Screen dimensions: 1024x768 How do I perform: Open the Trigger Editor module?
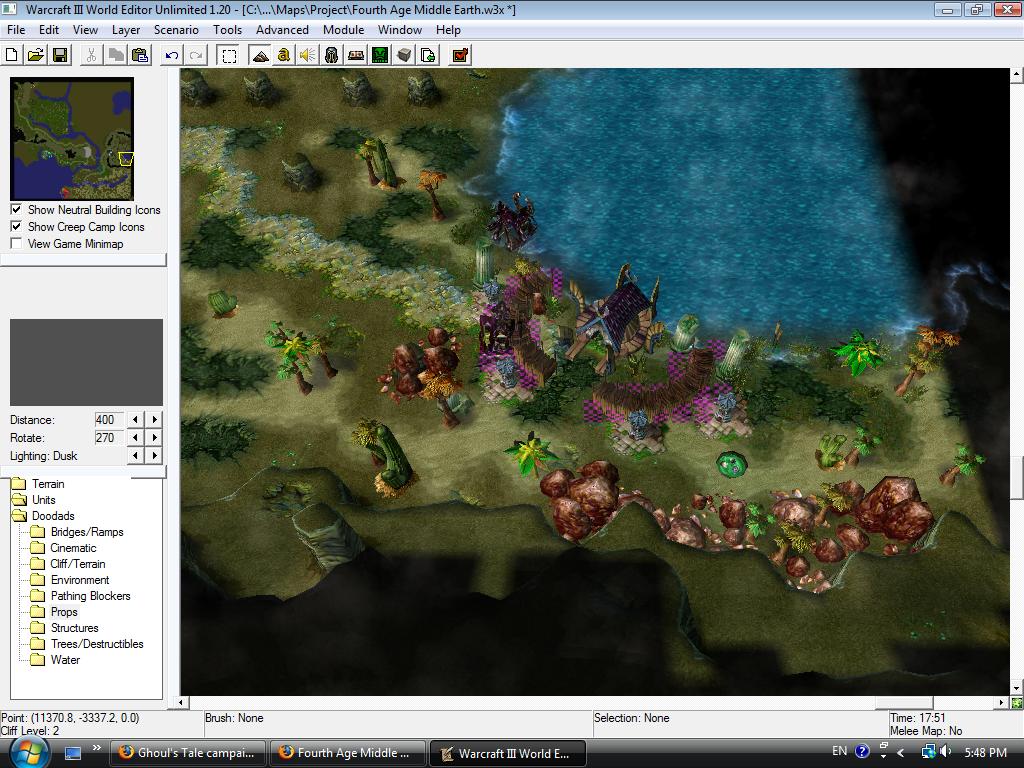(x=283, y=56)
